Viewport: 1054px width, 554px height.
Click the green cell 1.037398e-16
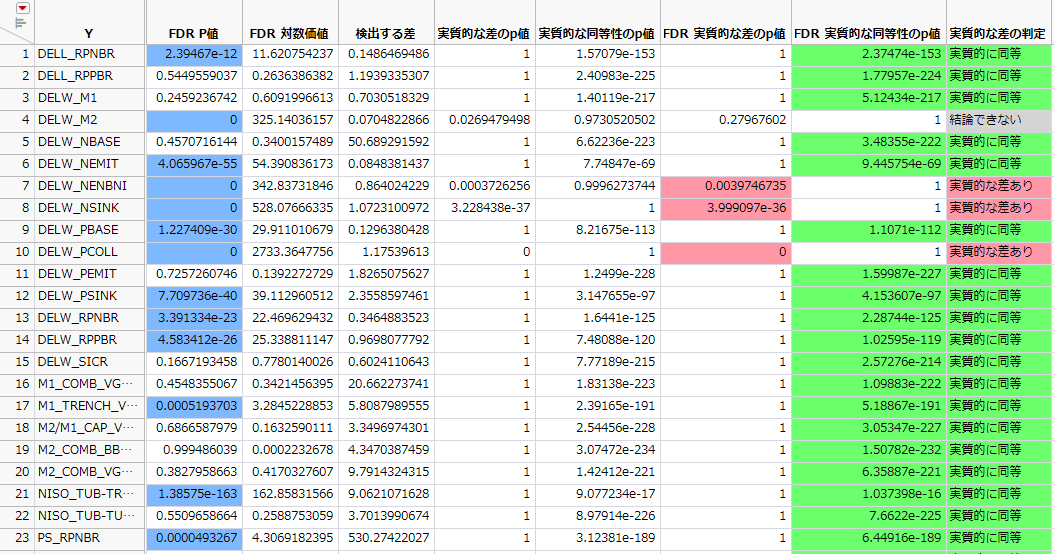click(868, 493)
